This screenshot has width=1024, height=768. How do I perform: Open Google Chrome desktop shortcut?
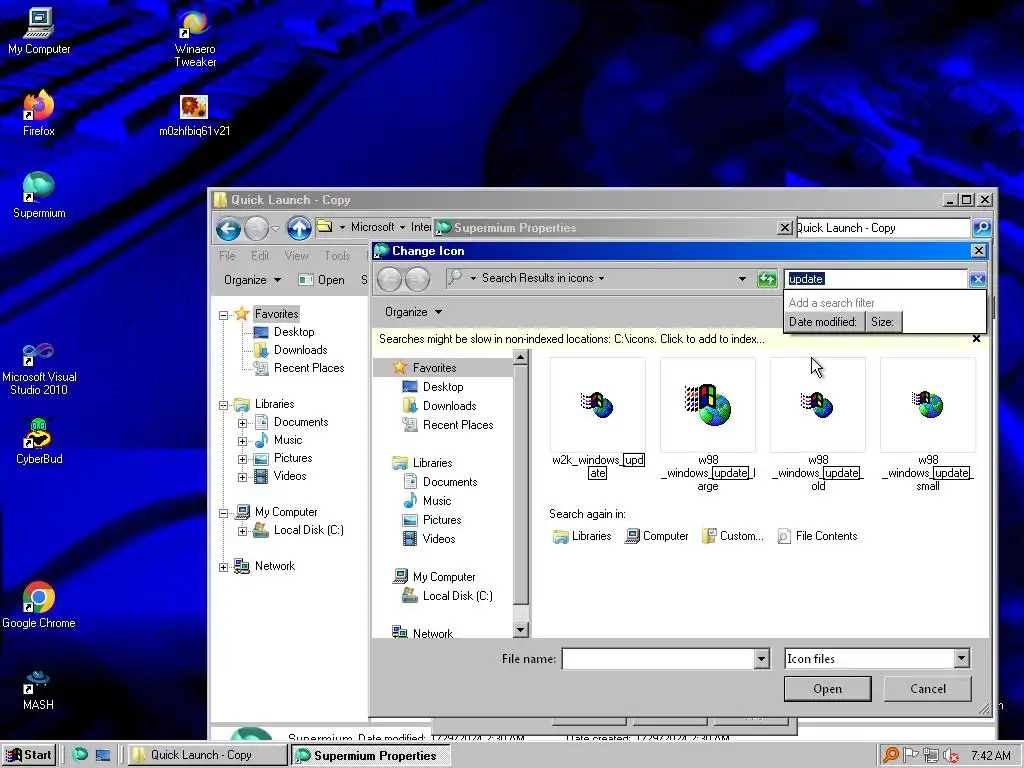coord(39,605)
